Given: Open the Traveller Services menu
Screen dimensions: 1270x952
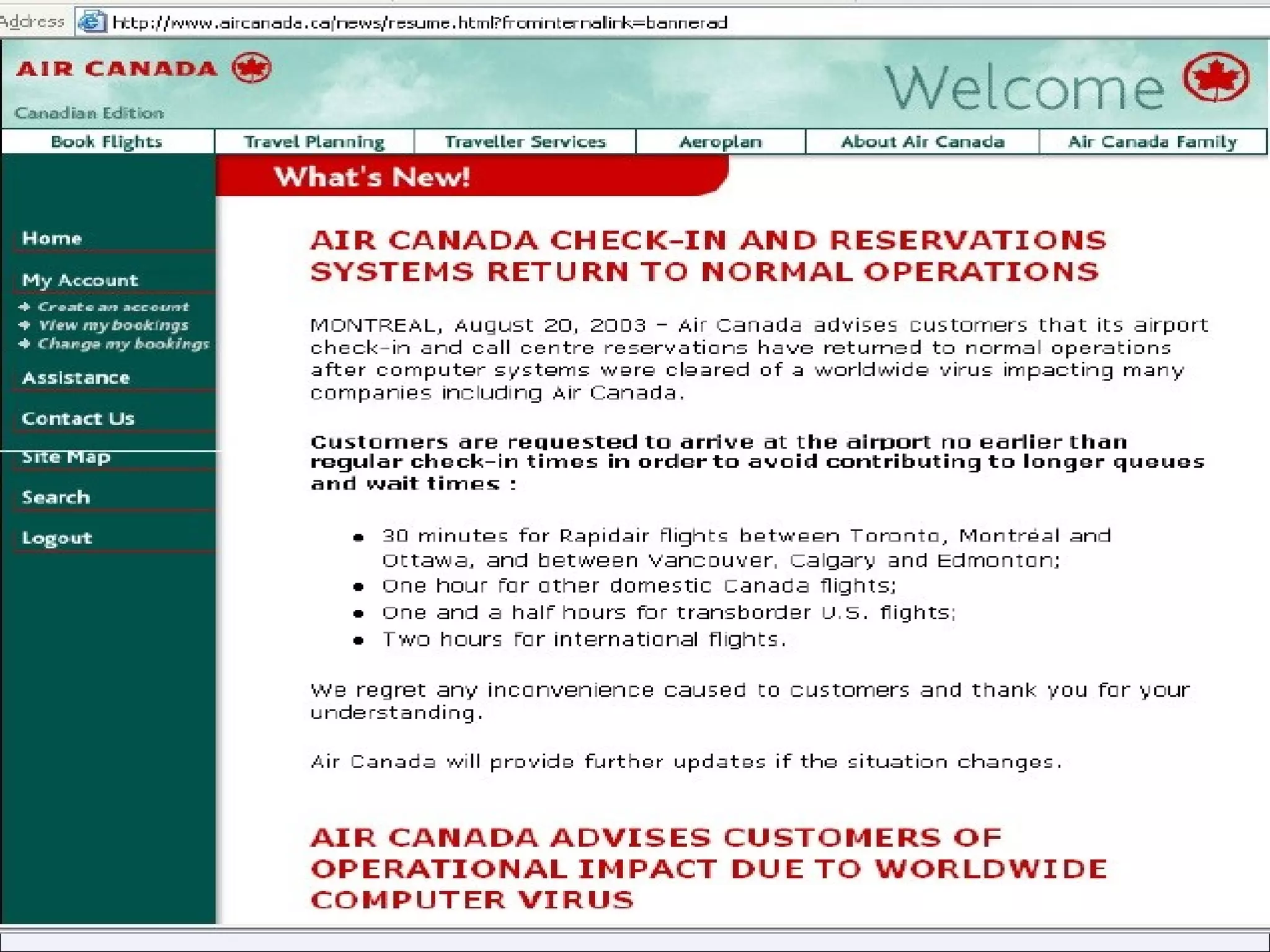Looking at the screenshot, I should coord(525,142).
